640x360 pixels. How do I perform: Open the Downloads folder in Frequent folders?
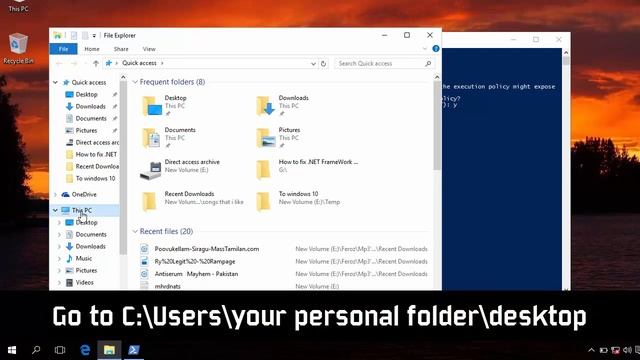265,106
